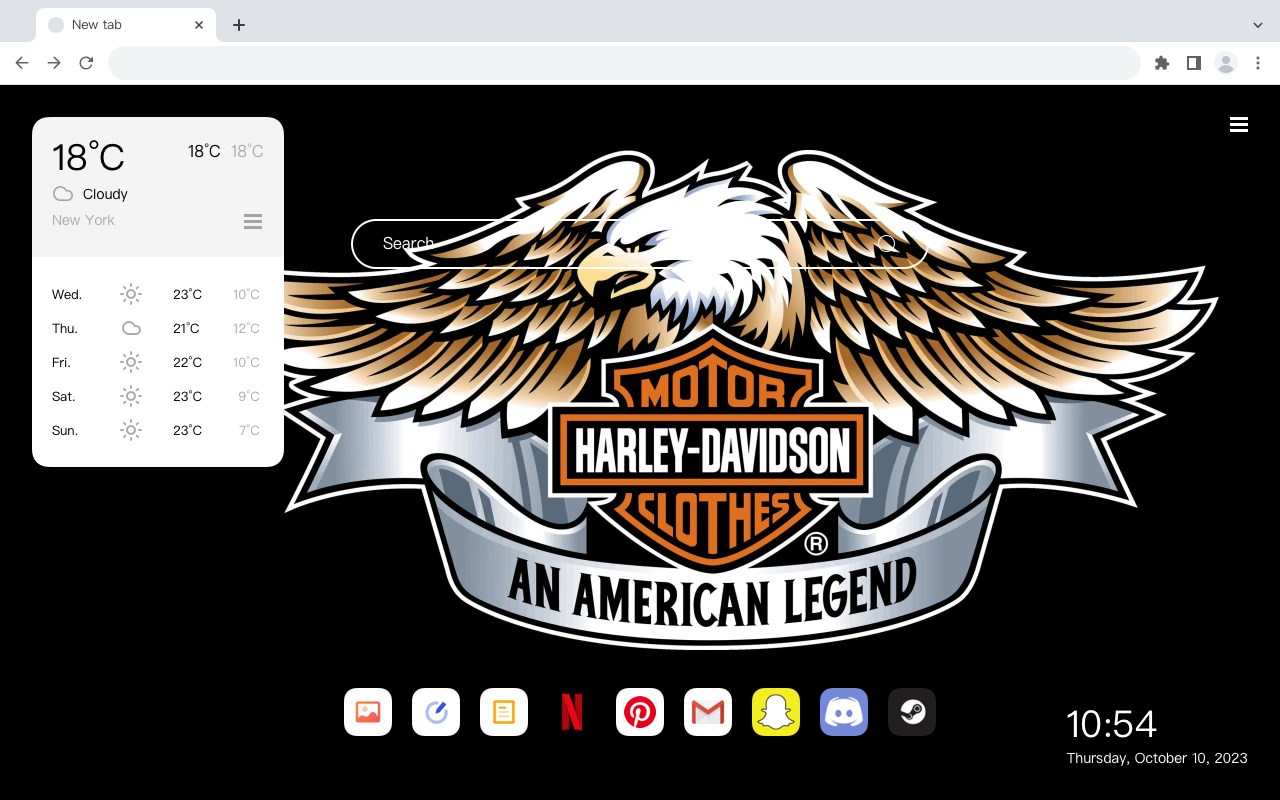Viewport: 1280px width, 800px height.
Task: Toggle the browser side panel icon
Action: pos(1193,63)
